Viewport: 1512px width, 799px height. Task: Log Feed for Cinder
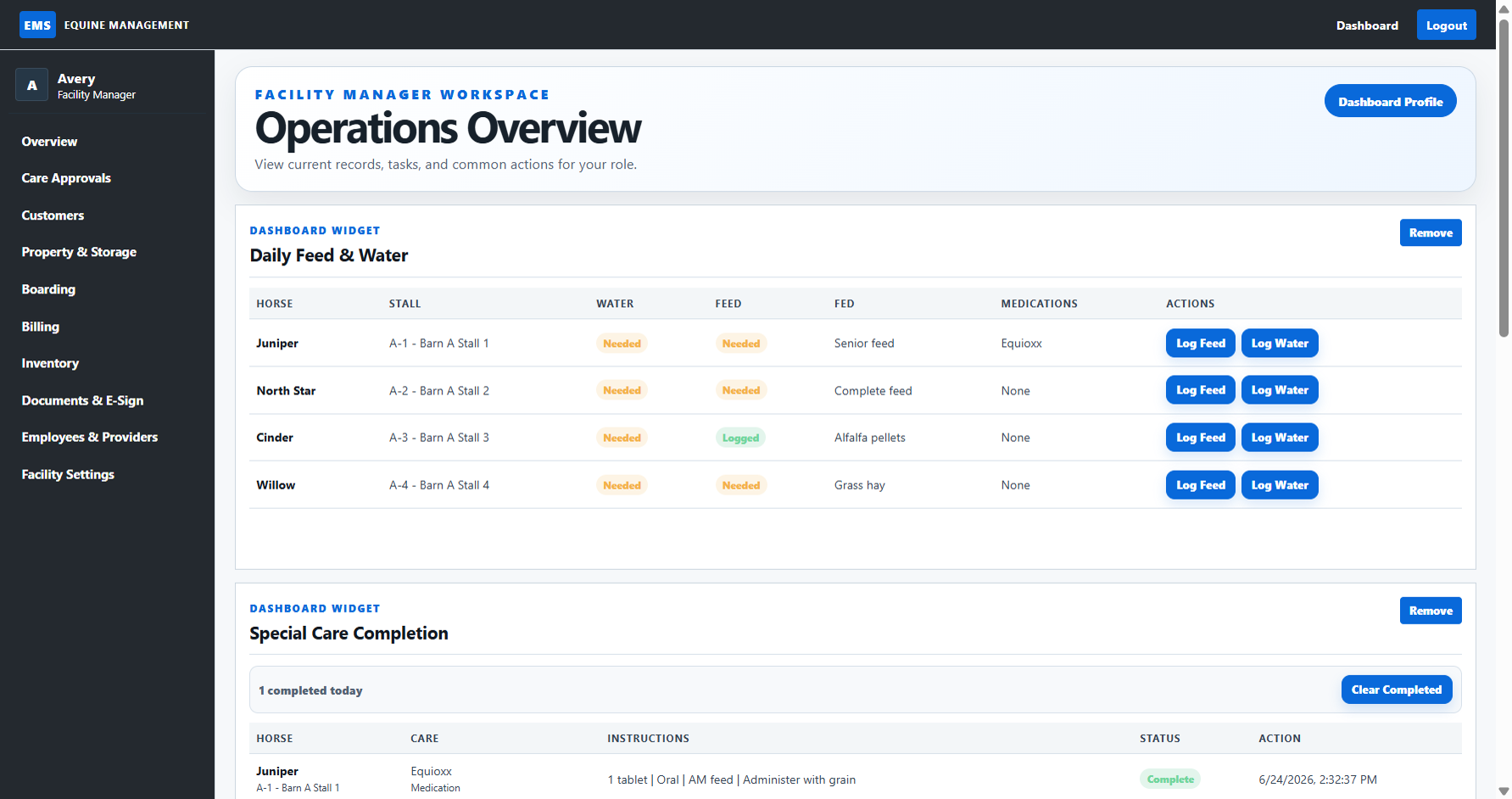pyautogui.click(x=1200, y=438)
